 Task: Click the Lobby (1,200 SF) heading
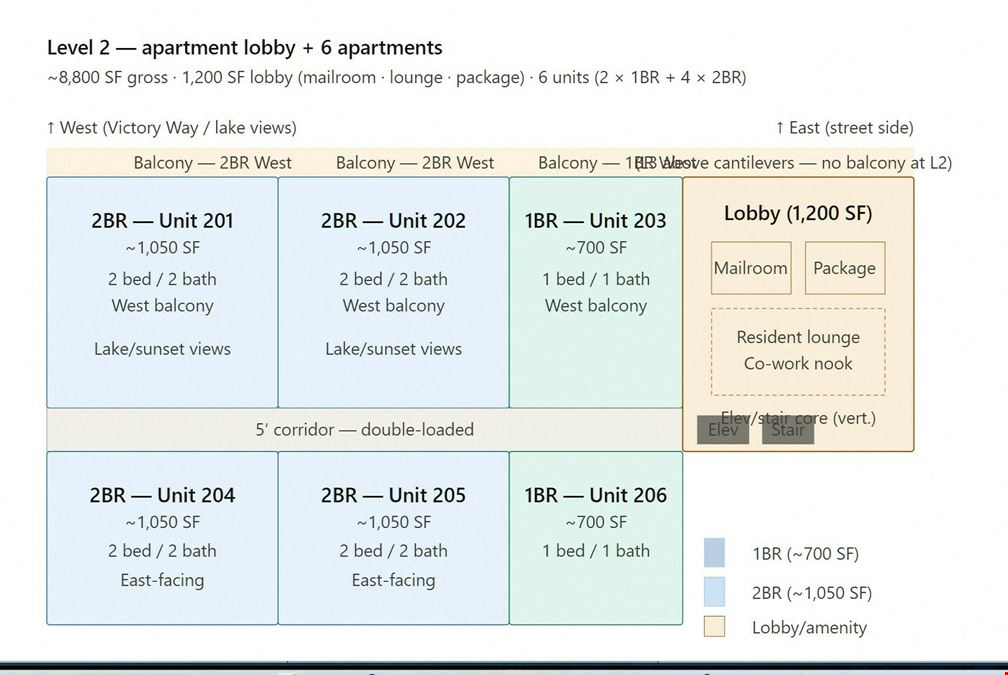798,213
